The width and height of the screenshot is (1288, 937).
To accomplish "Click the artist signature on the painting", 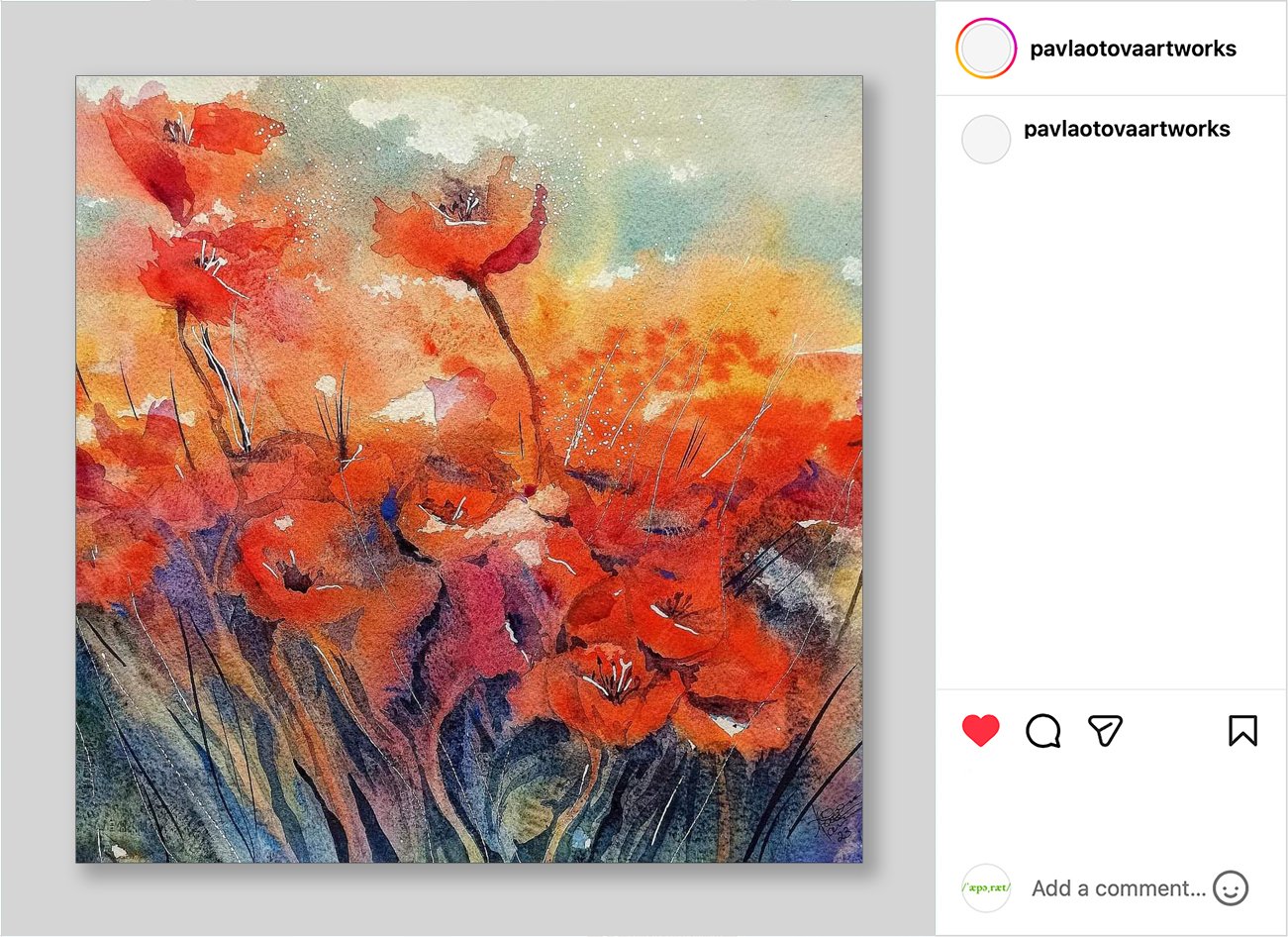I will [x=834, y=822].
